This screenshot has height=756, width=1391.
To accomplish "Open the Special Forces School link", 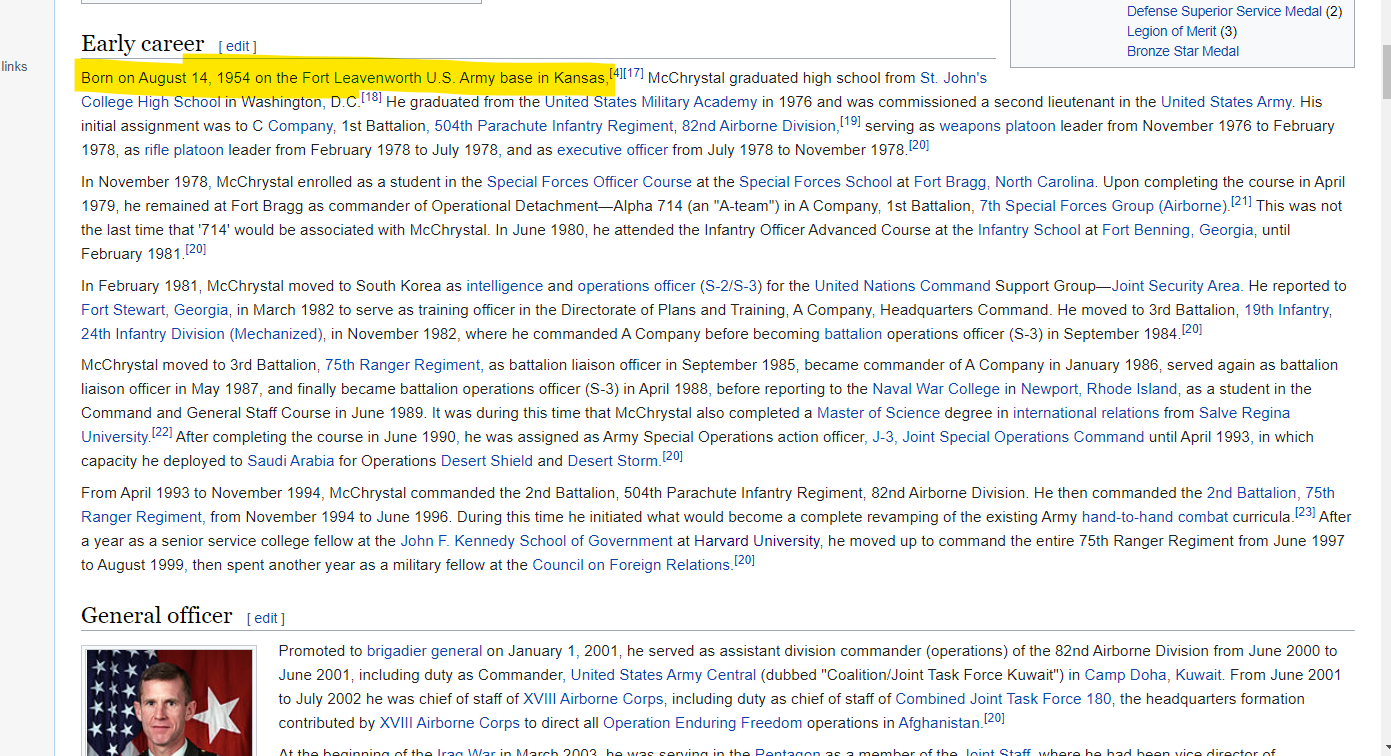I will point(815,182).
